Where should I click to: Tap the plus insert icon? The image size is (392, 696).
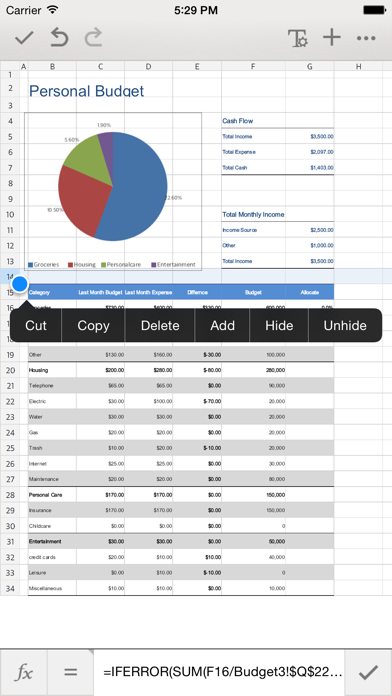[x=332, y=37]
